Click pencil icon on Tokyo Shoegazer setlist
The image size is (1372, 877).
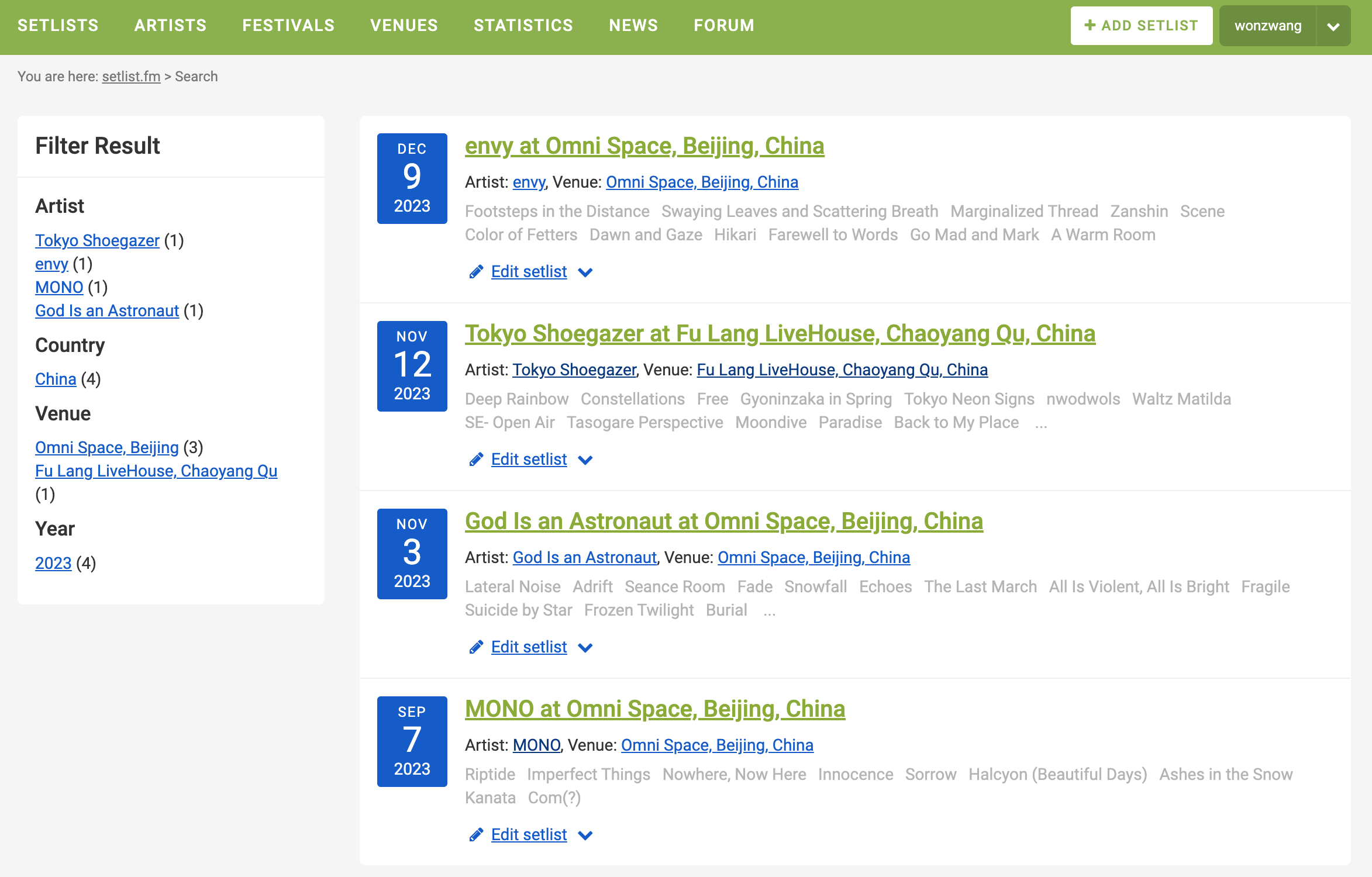(476, 460)
